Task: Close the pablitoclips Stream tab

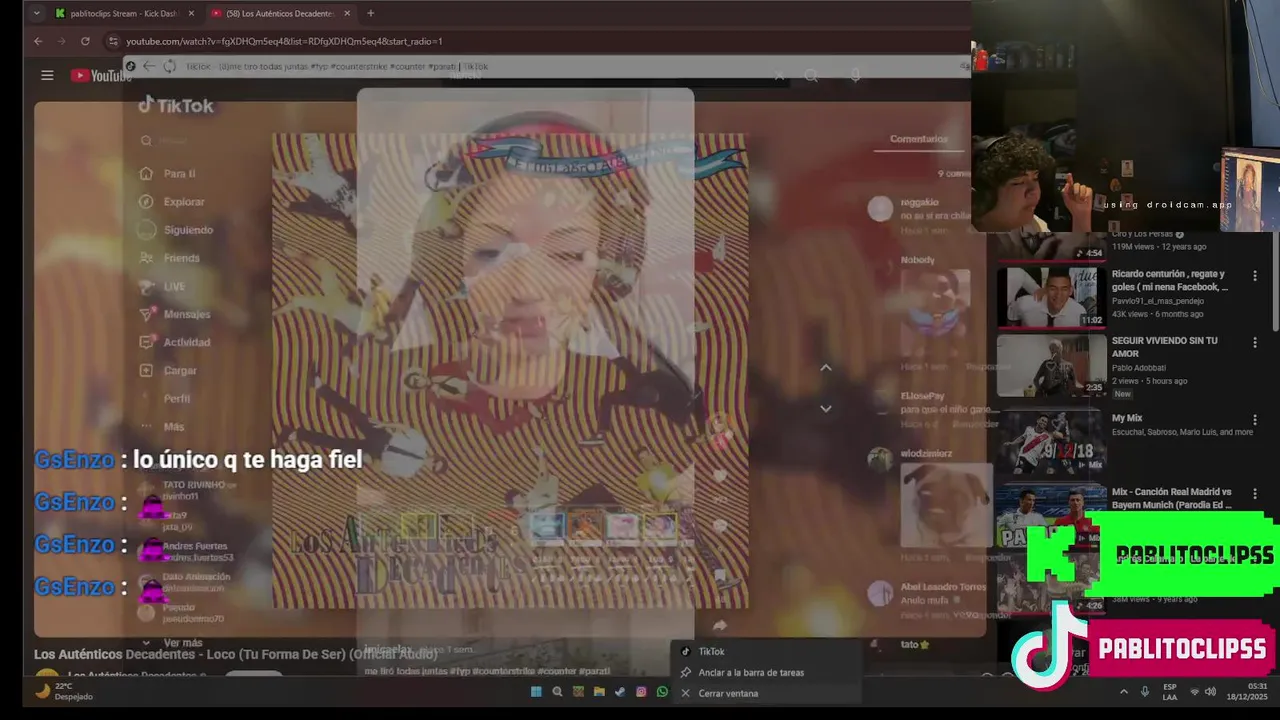Action: coord(191,13)
